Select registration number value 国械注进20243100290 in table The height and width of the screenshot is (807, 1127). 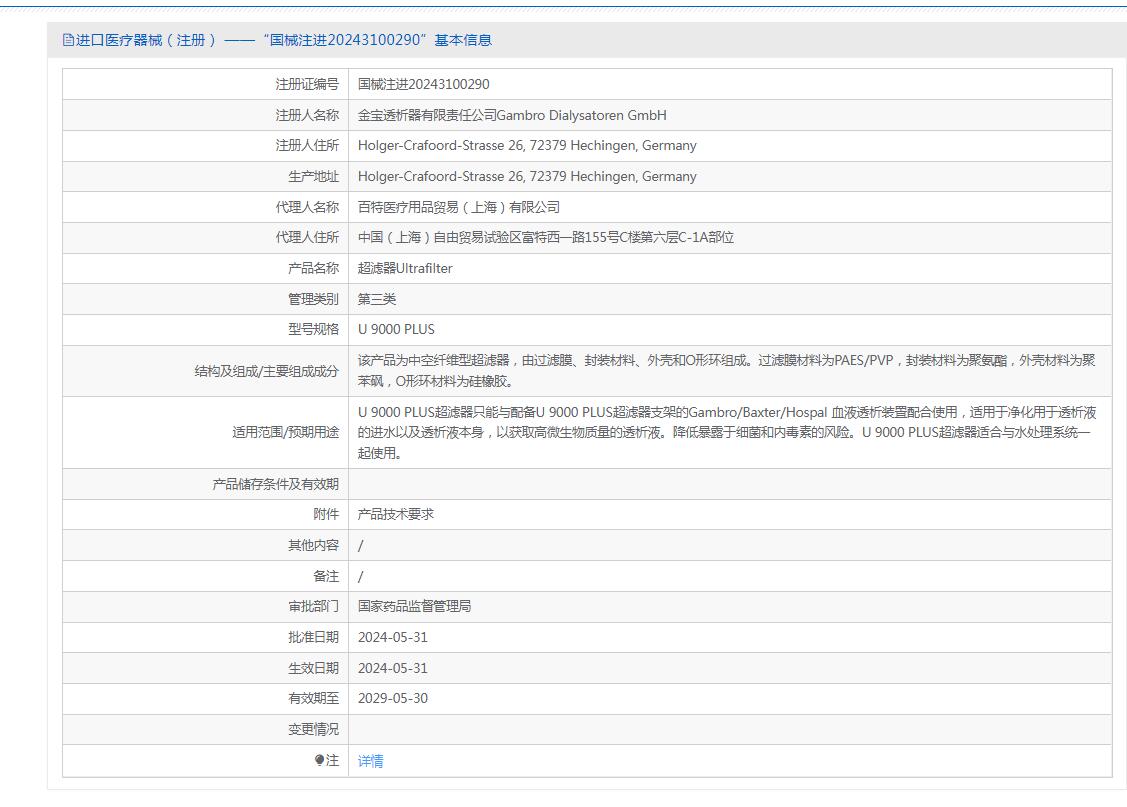[x=424, y=84]
